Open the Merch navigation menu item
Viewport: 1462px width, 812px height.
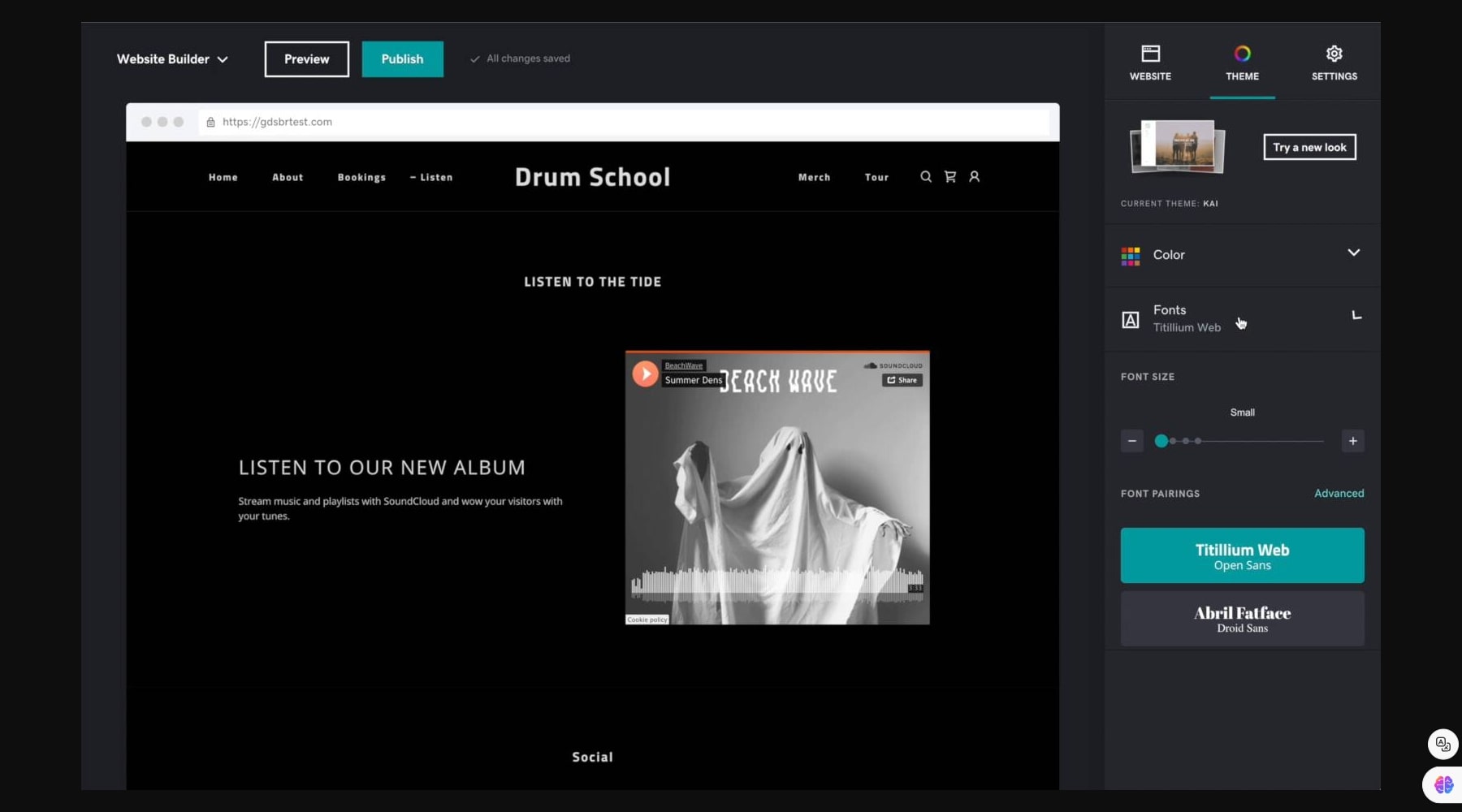click(814, 177)
